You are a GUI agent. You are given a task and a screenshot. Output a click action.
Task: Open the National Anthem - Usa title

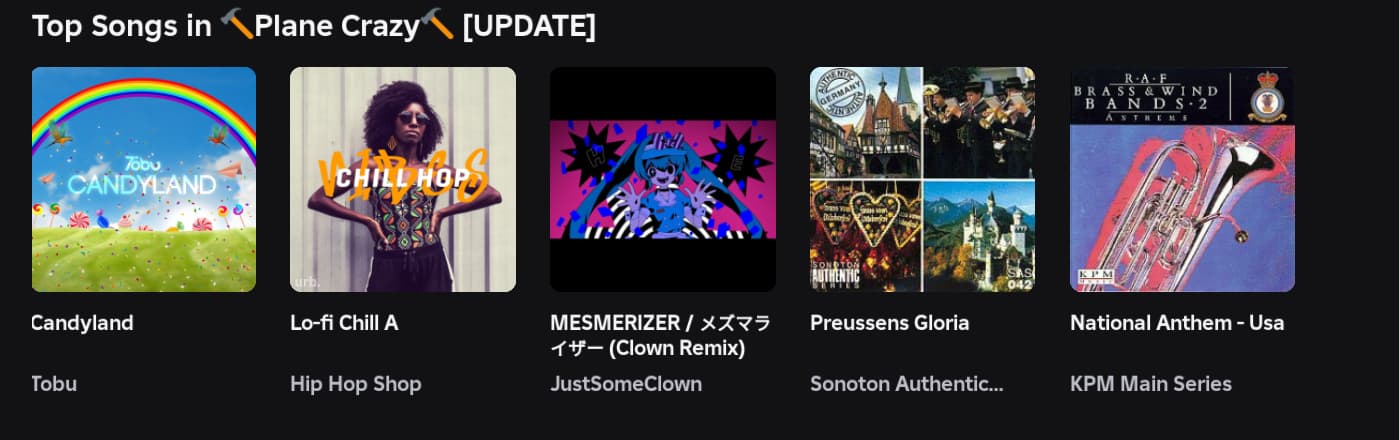click(x=1177, y=323)
